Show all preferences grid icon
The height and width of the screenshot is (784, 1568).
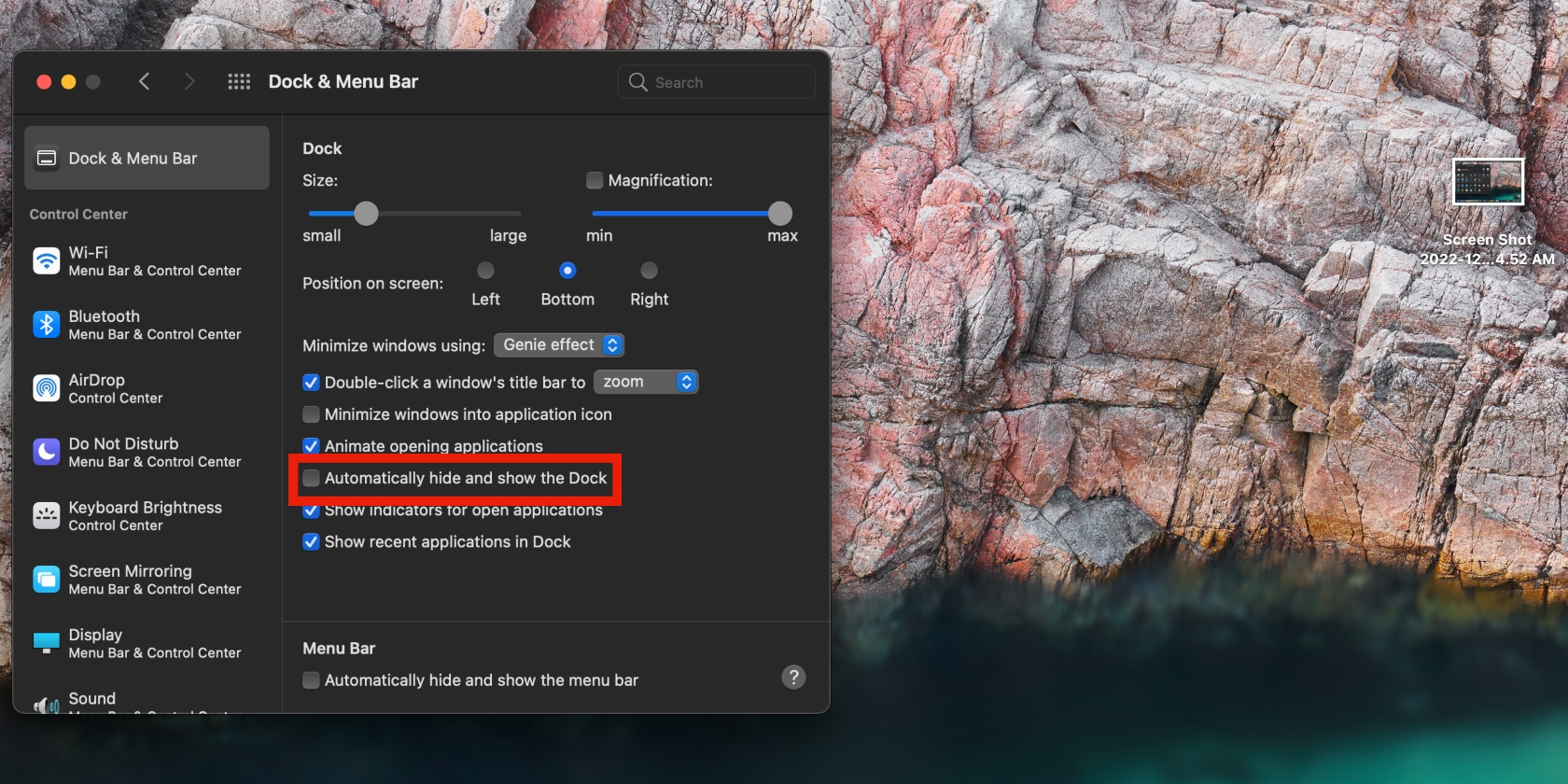tap(239, 81)
